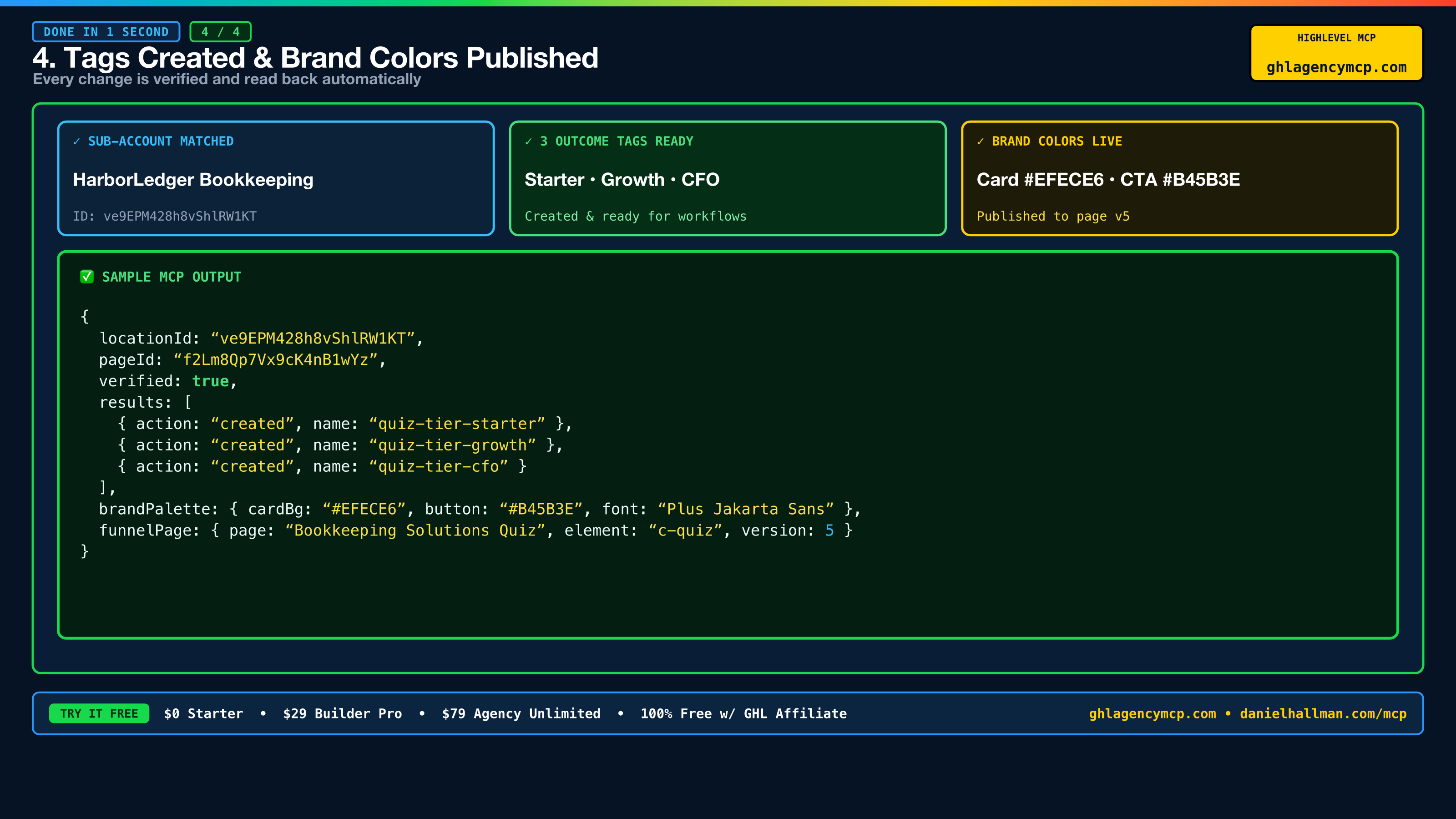The image size is (1456, 819).
Task: Click the 4 / 4 step badge
Action: tap(220, 32)
